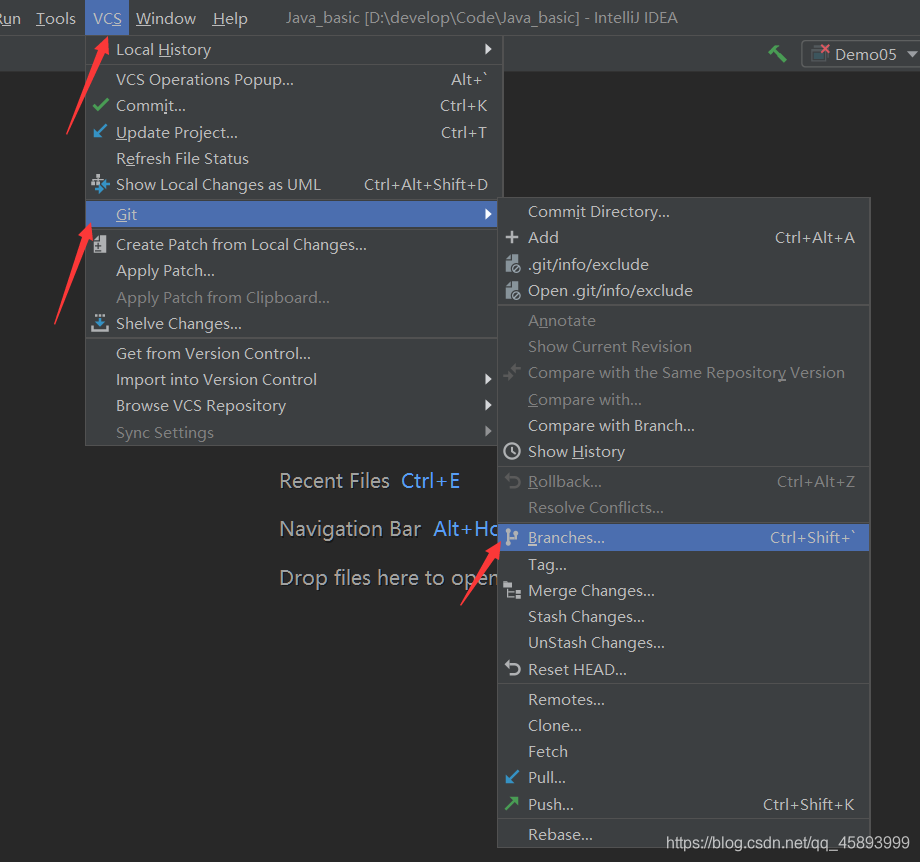Click the Git submenu arrow

pos(488,214)
